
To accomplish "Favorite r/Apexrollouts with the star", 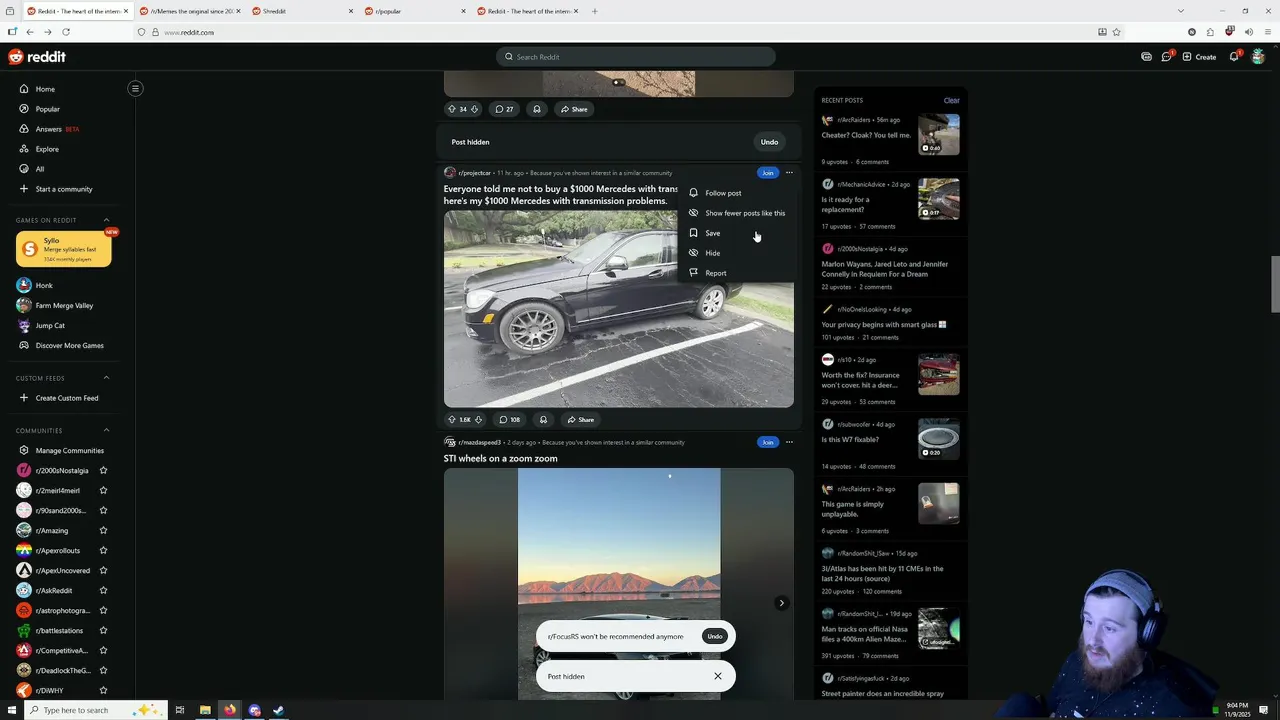I will coord(103,550).
